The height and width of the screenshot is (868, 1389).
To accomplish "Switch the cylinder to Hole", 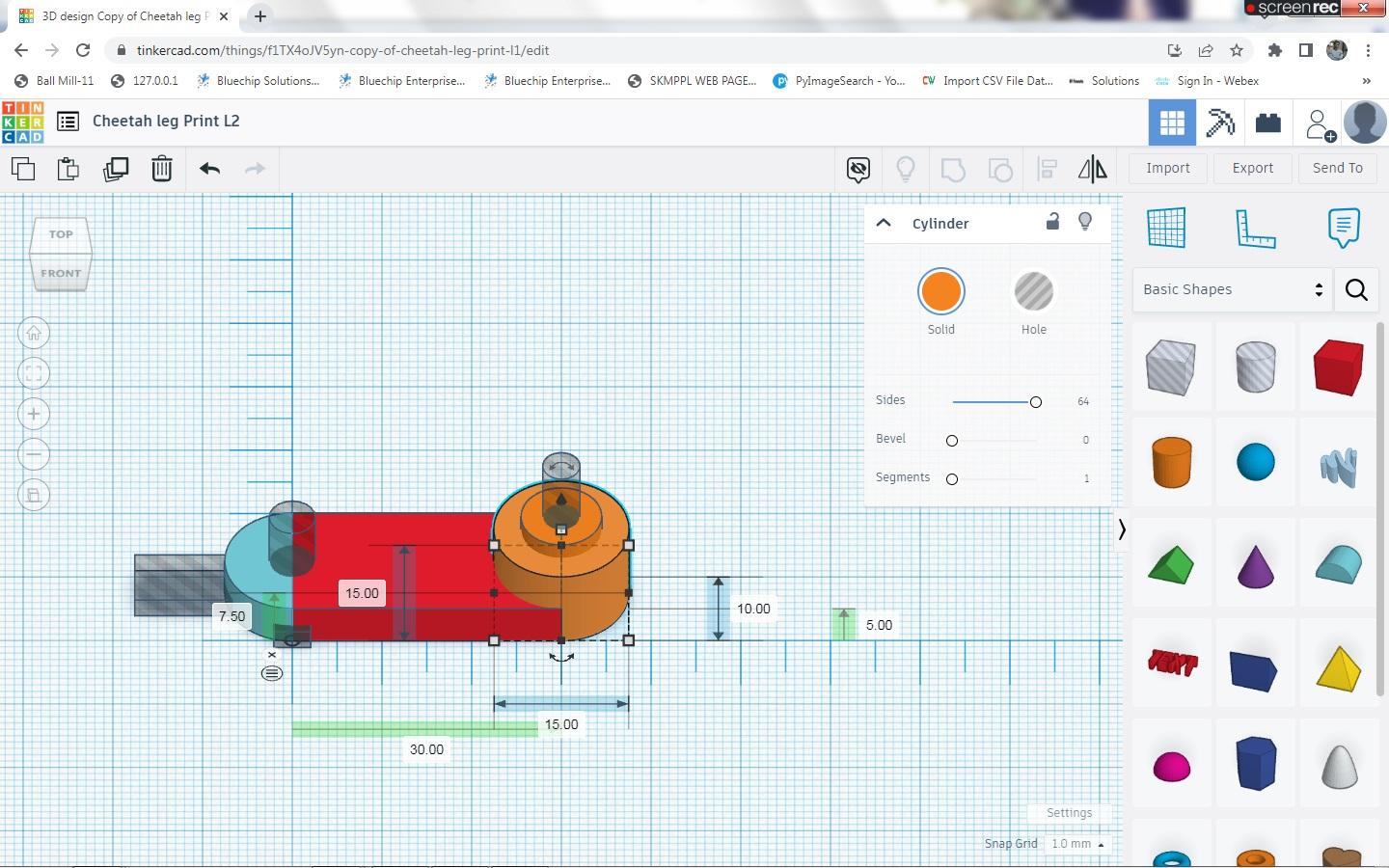I will click(1033, 292).
